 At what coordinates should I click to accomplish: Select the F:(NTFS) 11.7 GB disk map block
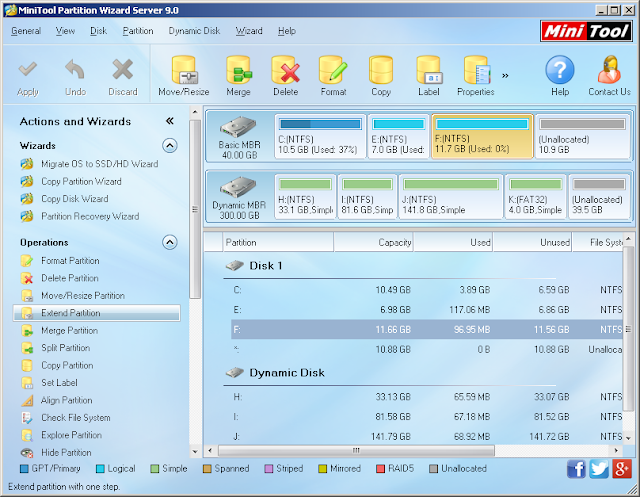pos(482,136)
